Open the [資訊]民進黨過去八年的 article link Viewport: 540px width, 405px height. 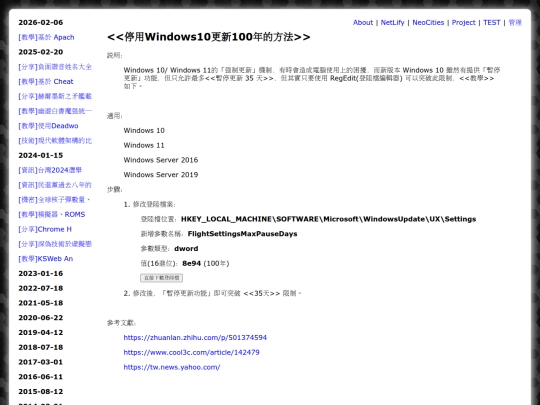tap(55, 185)
